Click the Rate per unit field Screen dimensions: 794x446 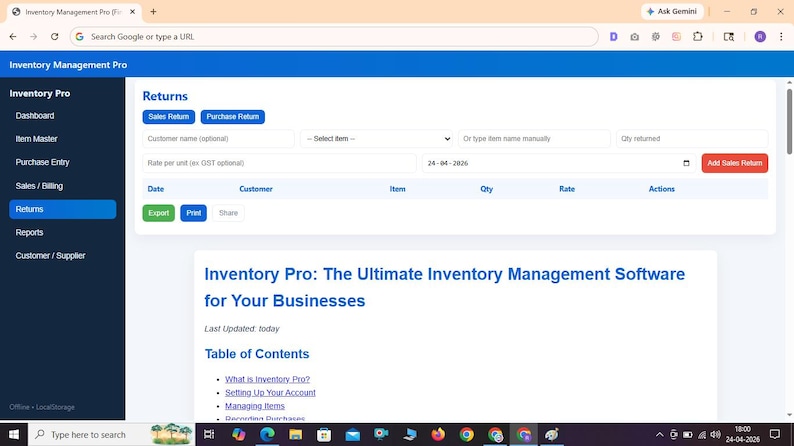[280, 163]
